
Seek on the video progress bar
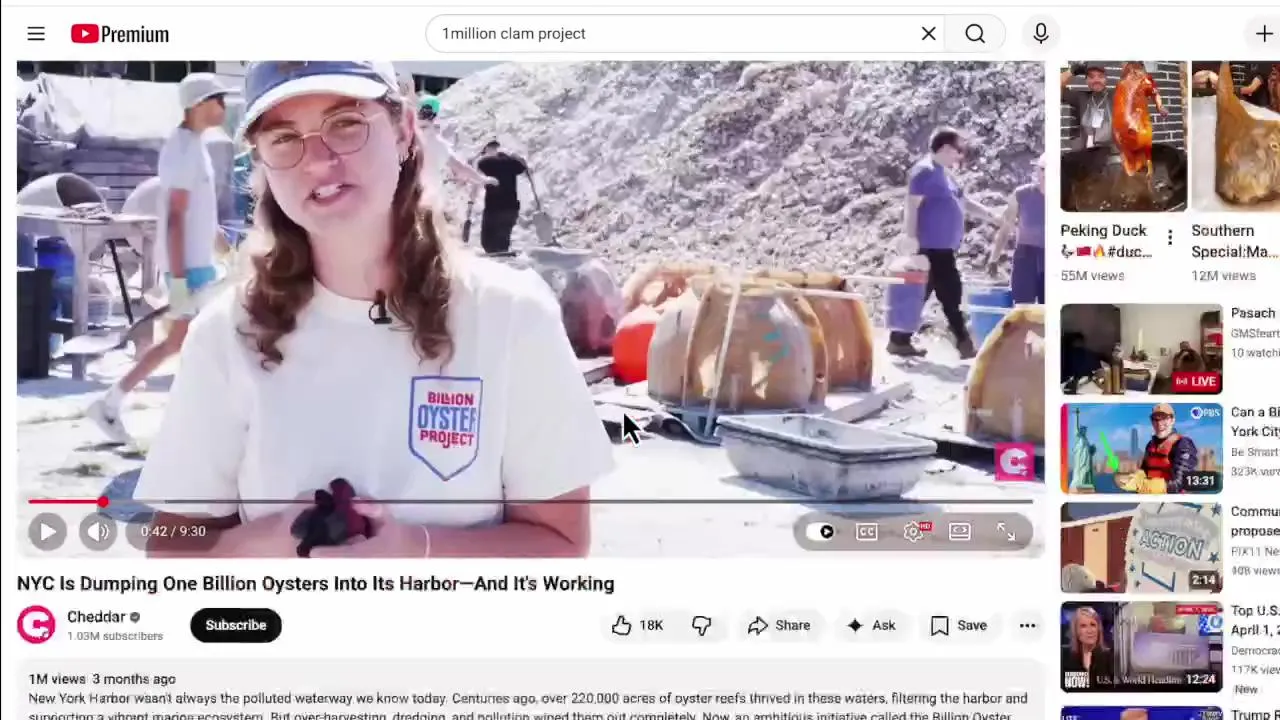(x=530, y=501)
